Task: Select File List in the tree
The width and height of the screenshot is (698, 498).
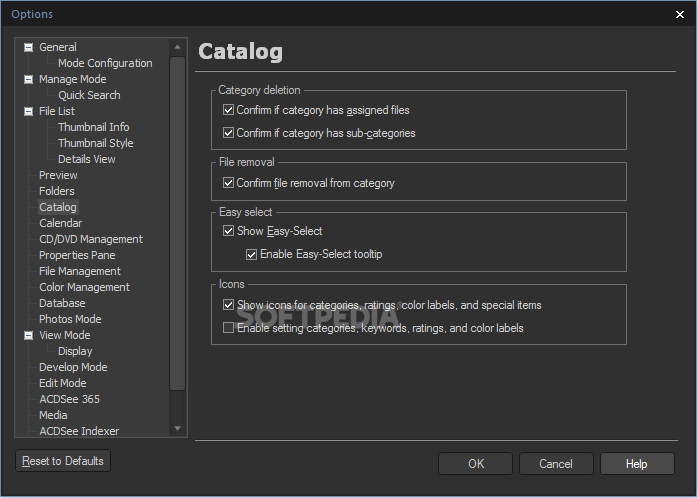Action: click(x=57, y=111)
